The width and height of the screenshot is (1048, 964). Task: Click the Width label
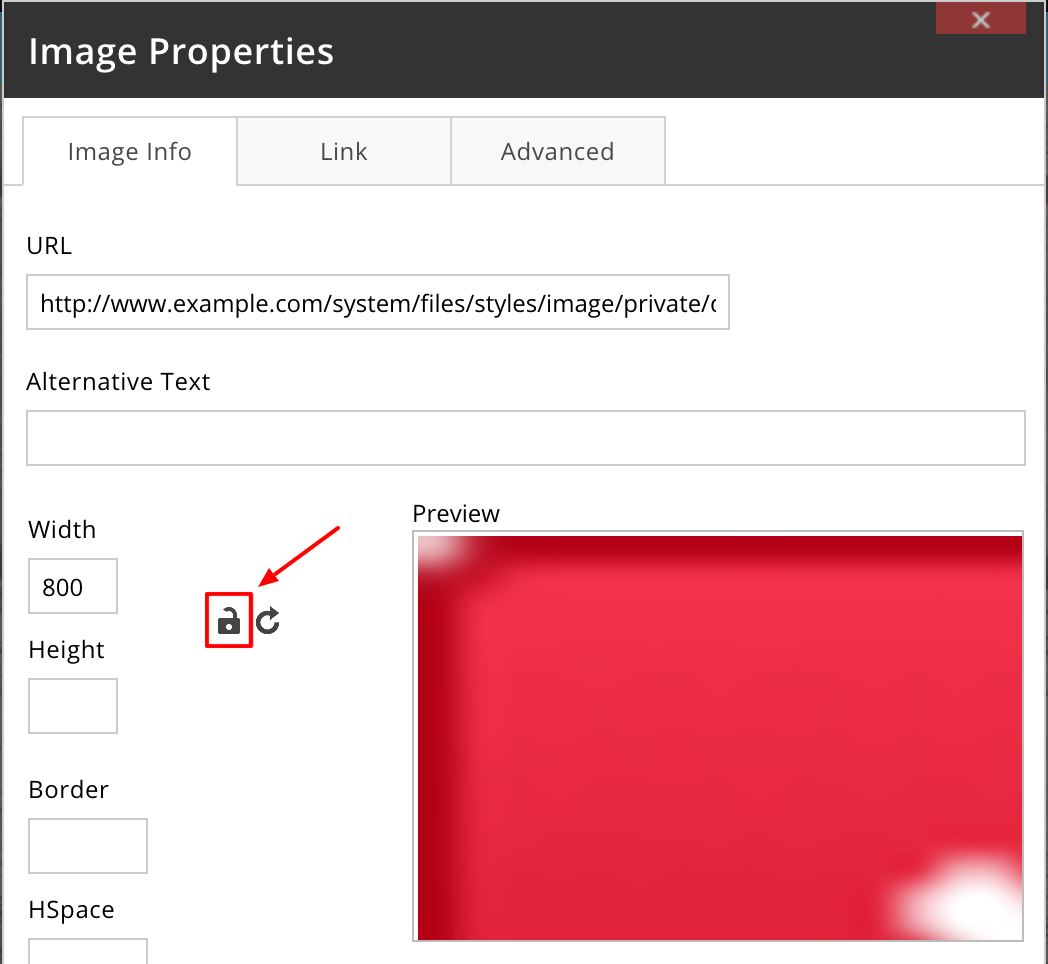tap(62, 529)
